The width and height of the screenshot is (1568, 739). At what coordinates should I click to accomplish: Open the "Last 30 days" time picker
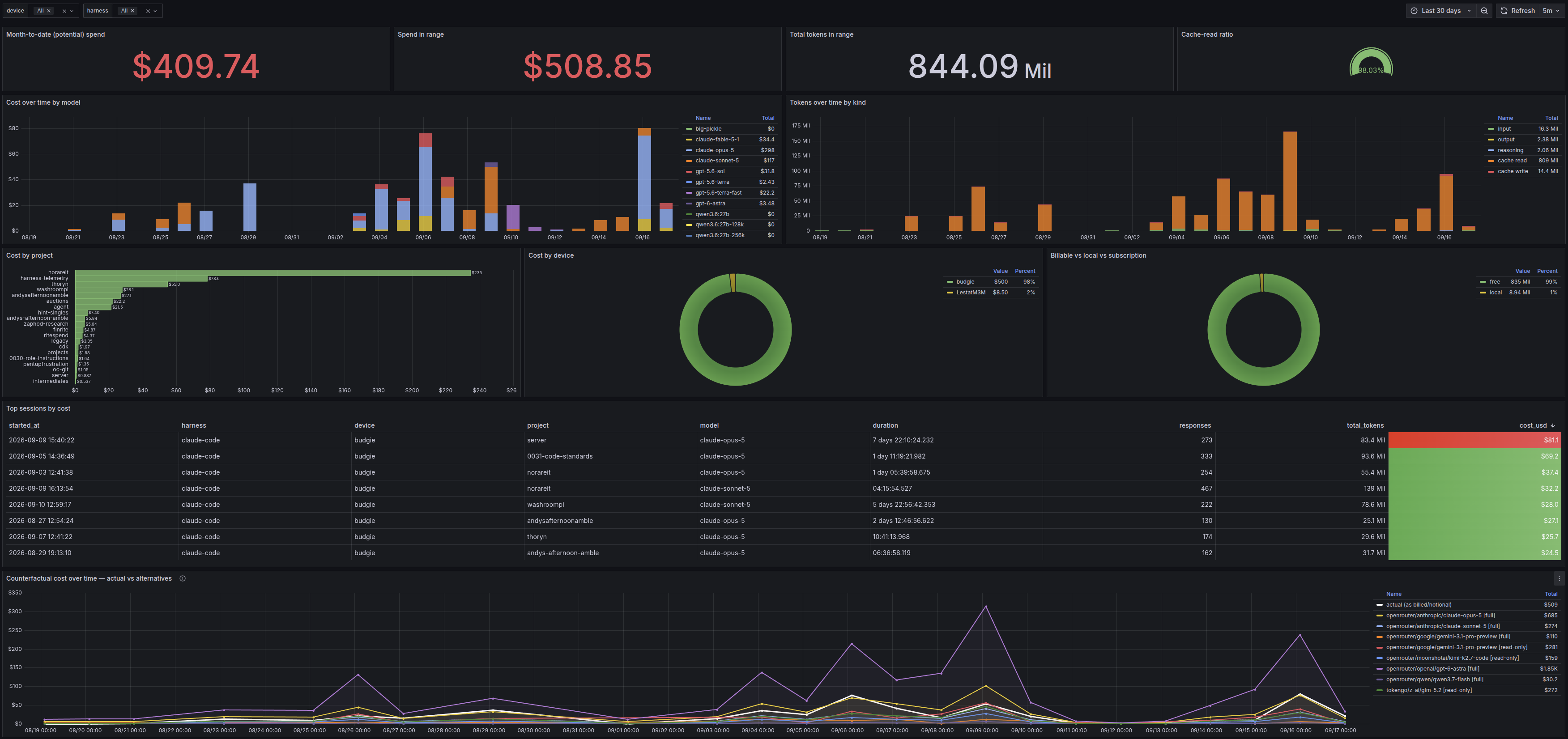point(1441,11)
